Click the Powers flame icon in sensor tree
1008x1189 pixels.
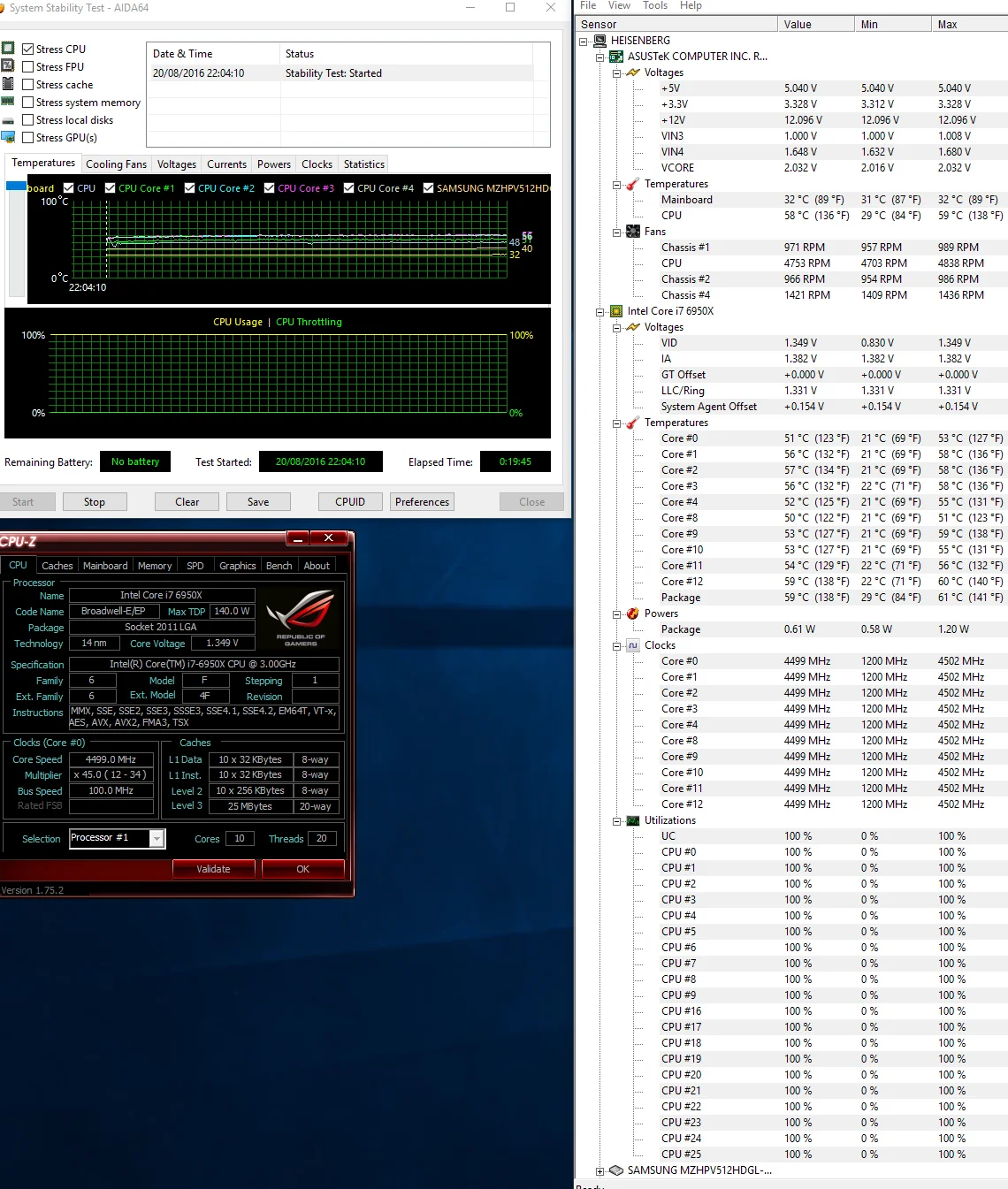coord(633,614)
